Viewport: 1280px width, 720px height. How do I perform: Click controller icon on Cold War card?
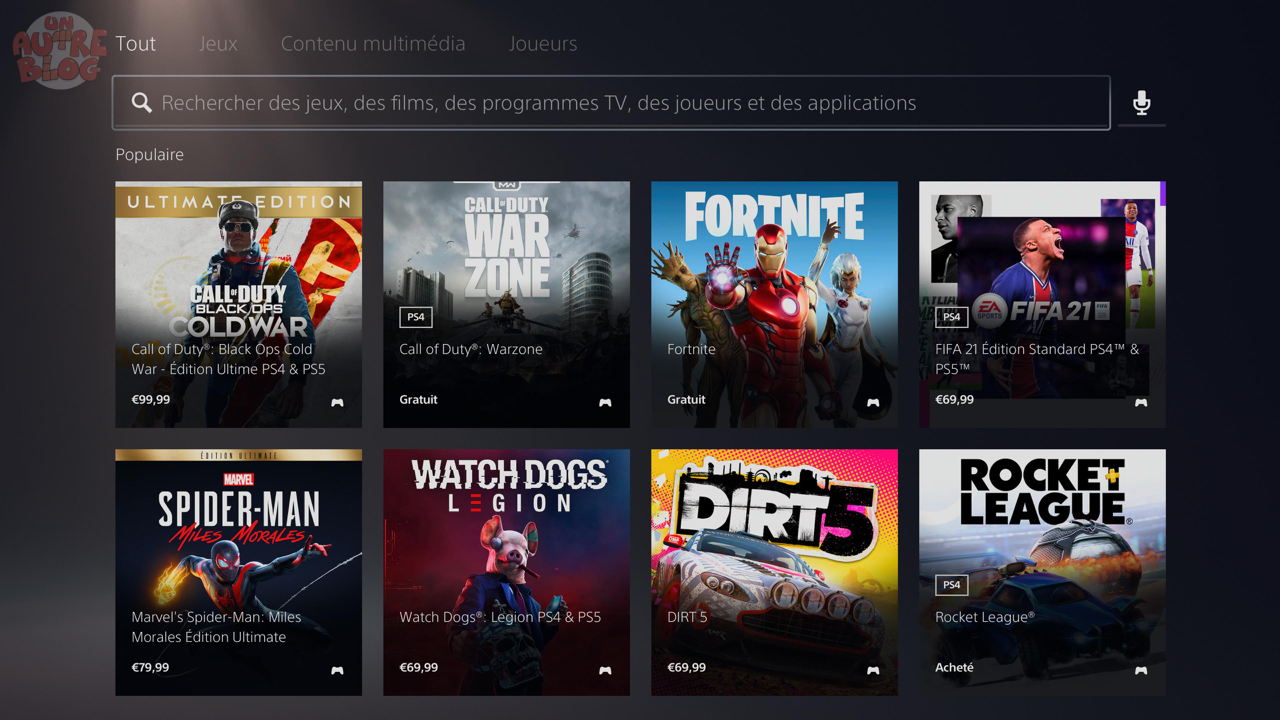pos(337,403)
